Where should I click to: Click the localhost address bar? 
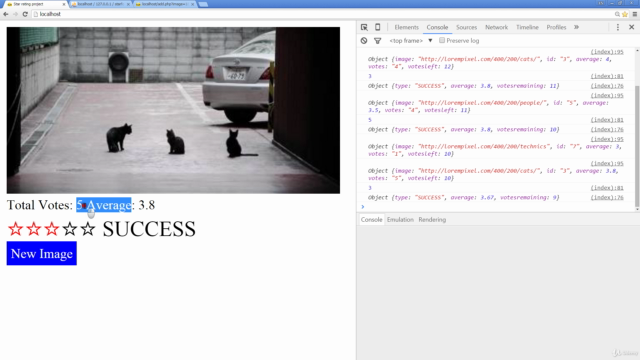click(322, 14)
